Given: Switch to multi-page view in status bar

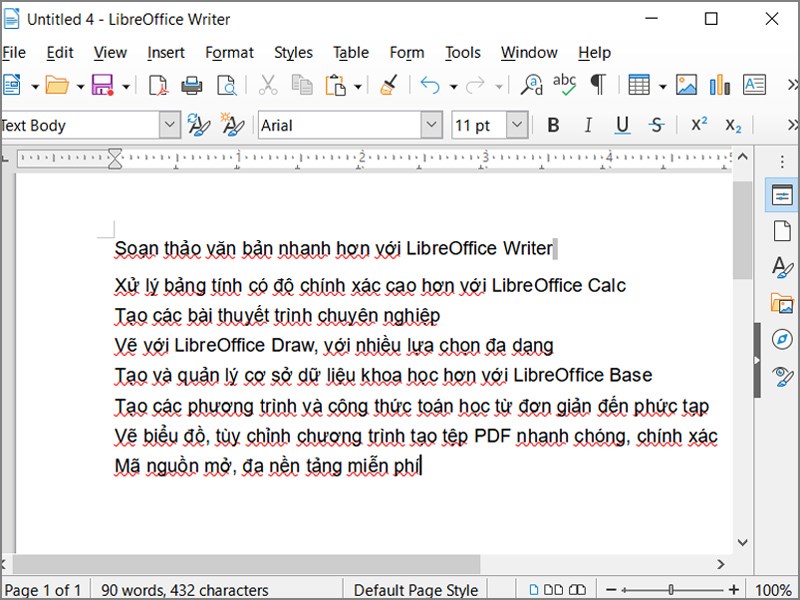Looking at the screenshot, I should 553,589.
